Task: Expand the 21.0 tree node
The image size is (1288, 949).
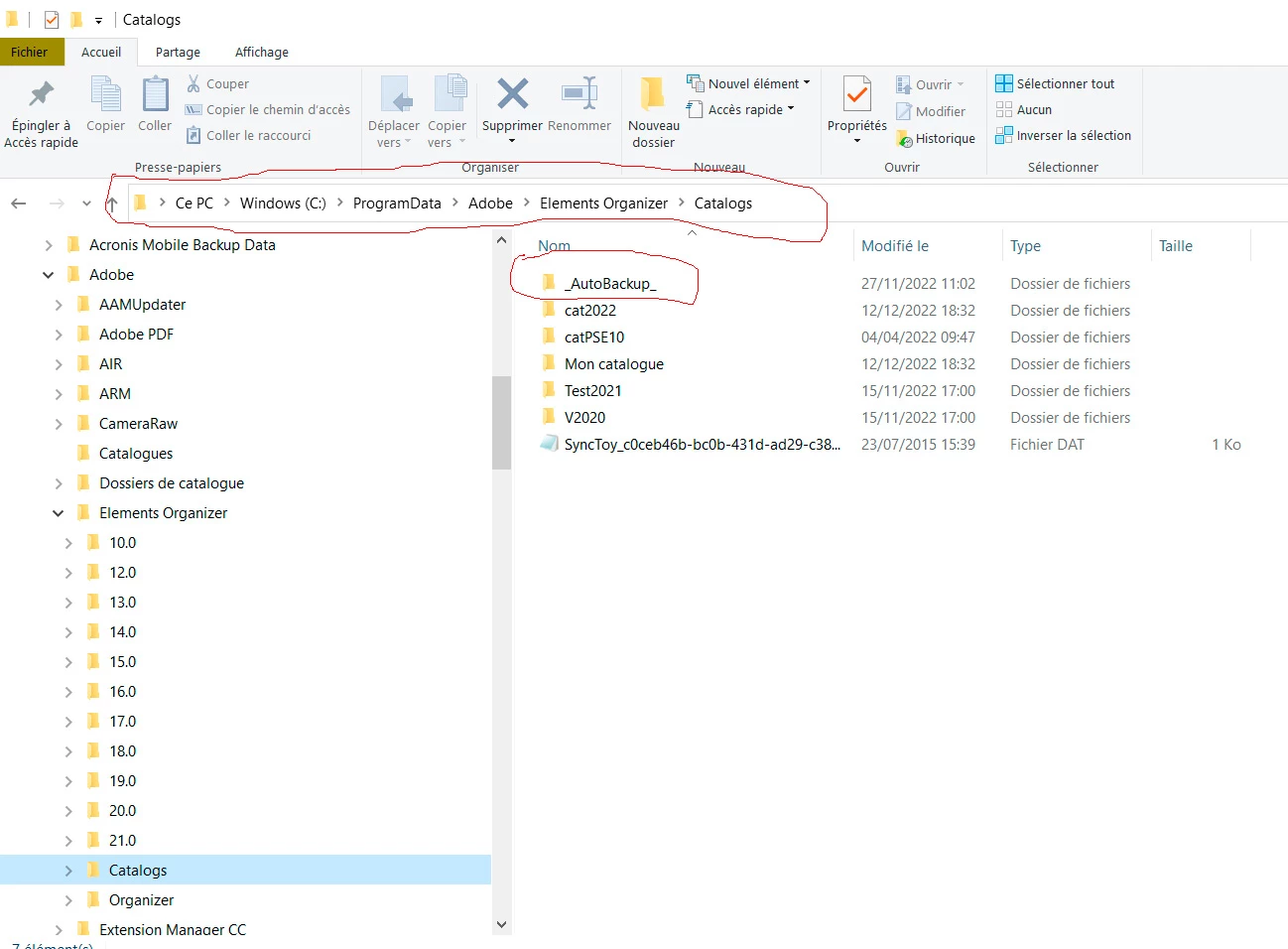Action: (x=68, y=841)
